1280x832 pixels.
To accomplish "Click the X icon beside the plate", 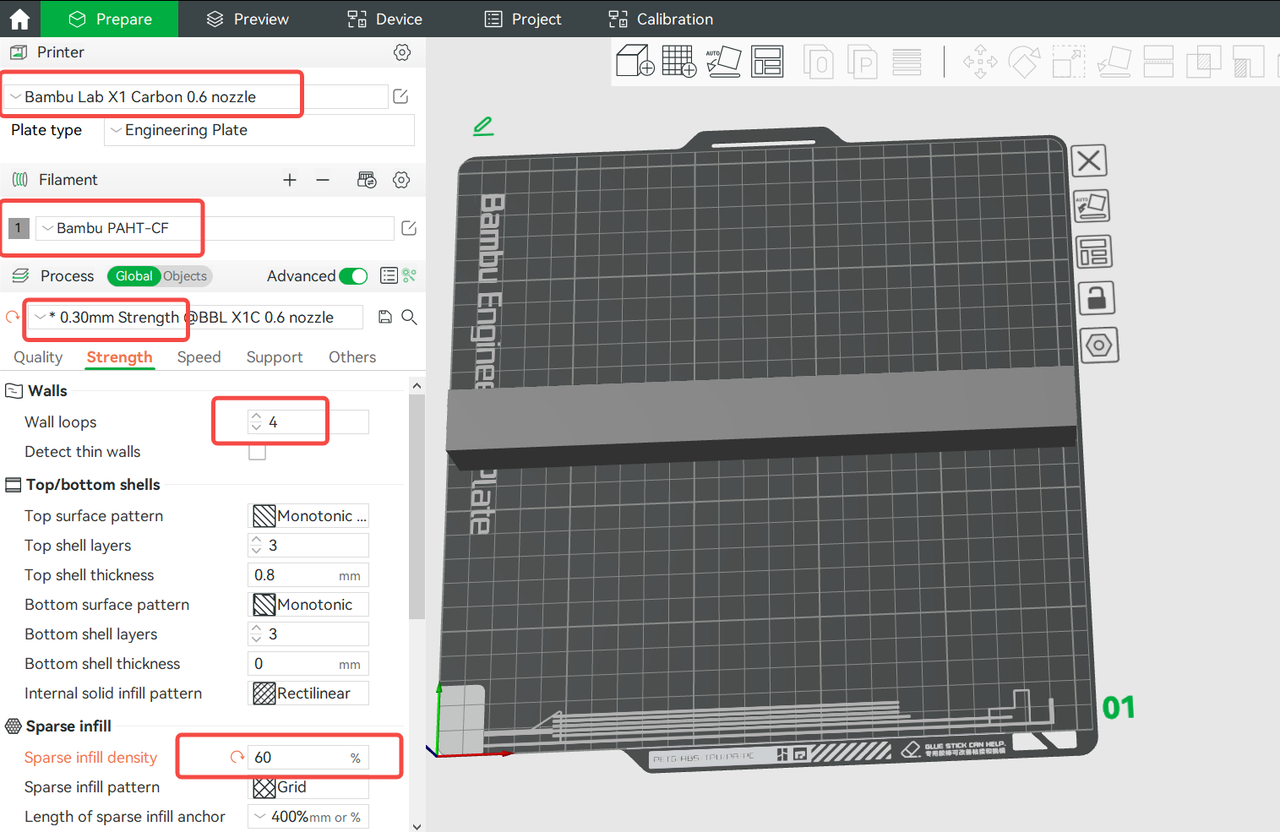I will click(x=1090, y=160).
